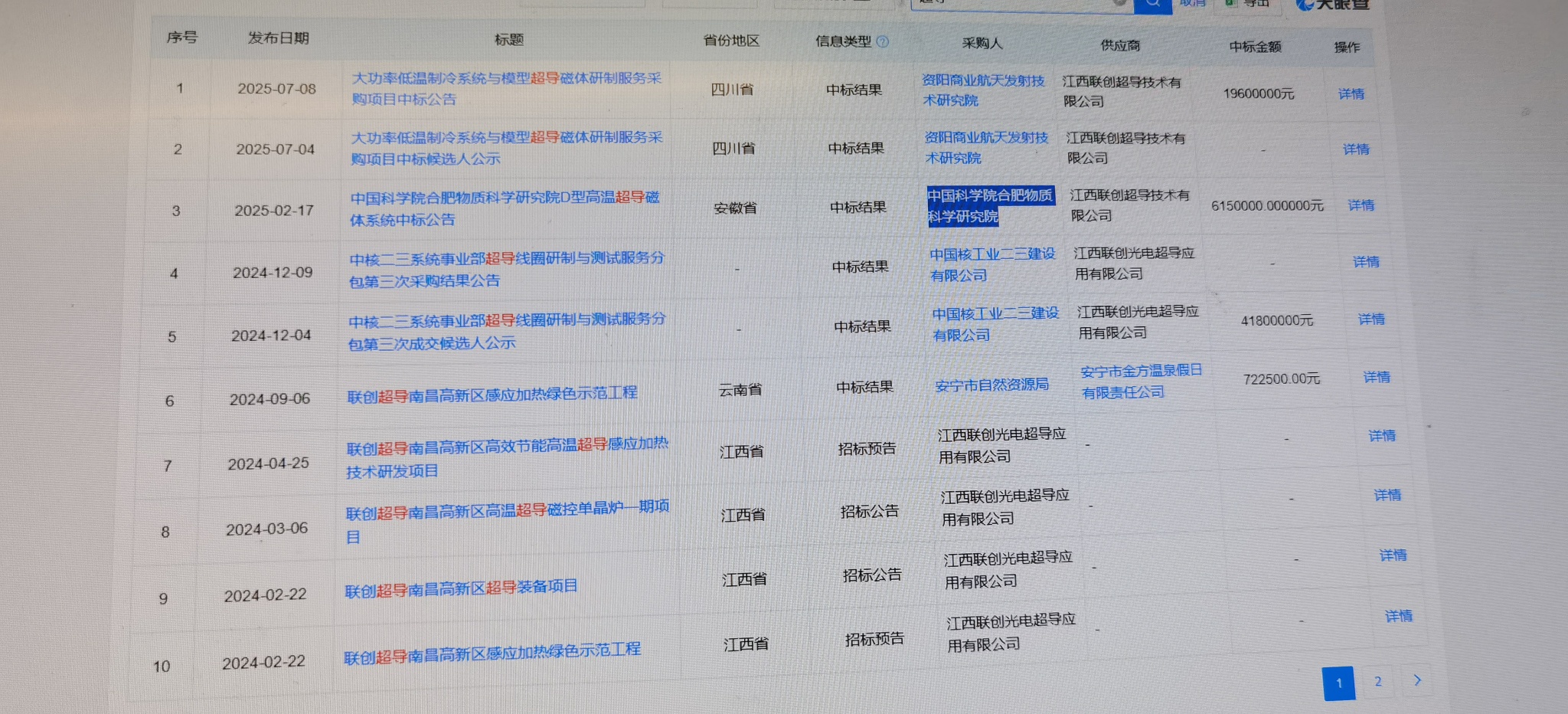Select the 6150000.000000元 amount cell
1568x714 pixels.
click(1267, 206)
